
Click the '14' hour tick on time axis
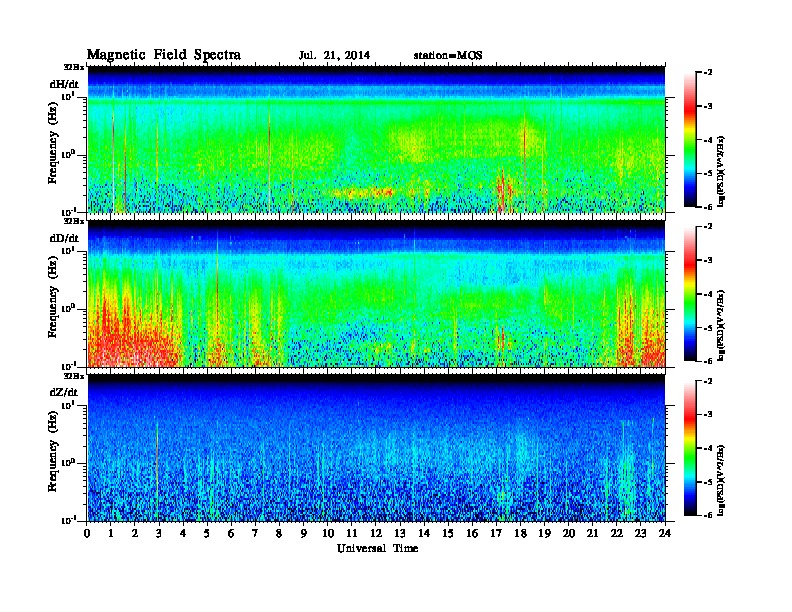(424, 534)
